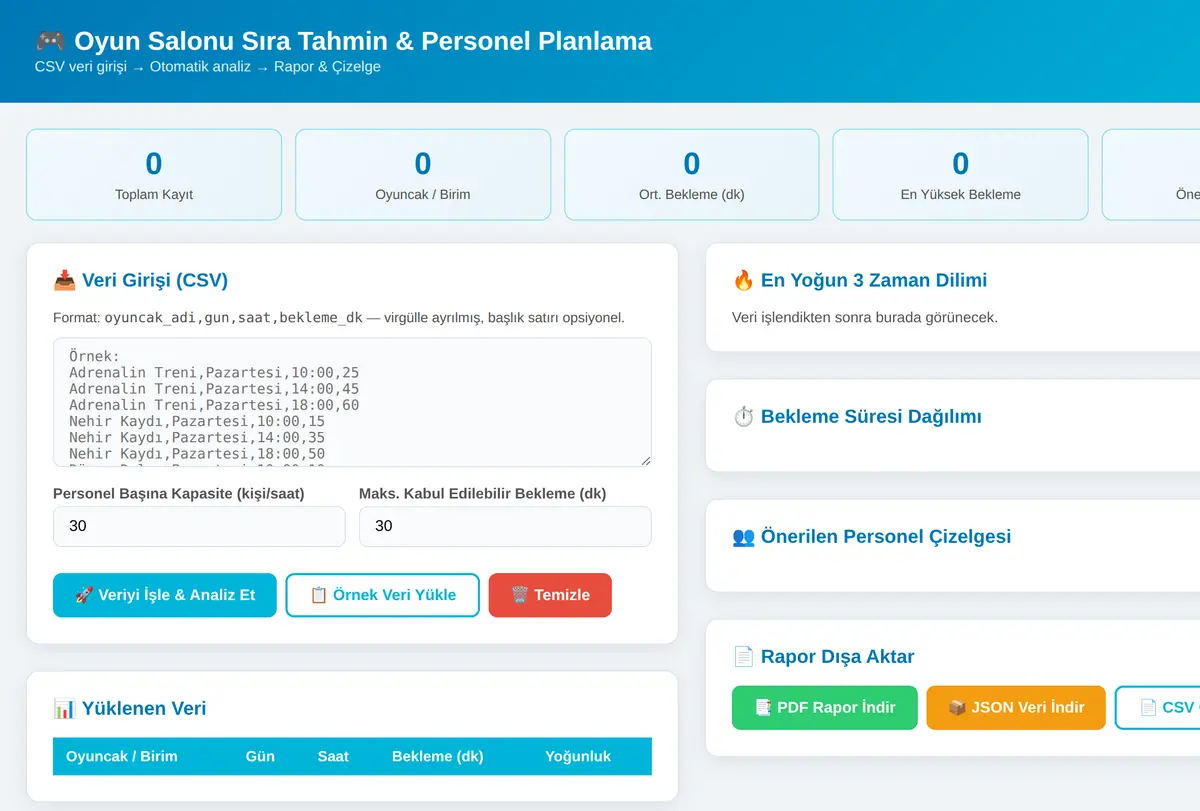
Task: Click the format hint oyuncak_adi,gun,saat,bekleme_dk
Action: pyautogui.click(x=233, y=318)
